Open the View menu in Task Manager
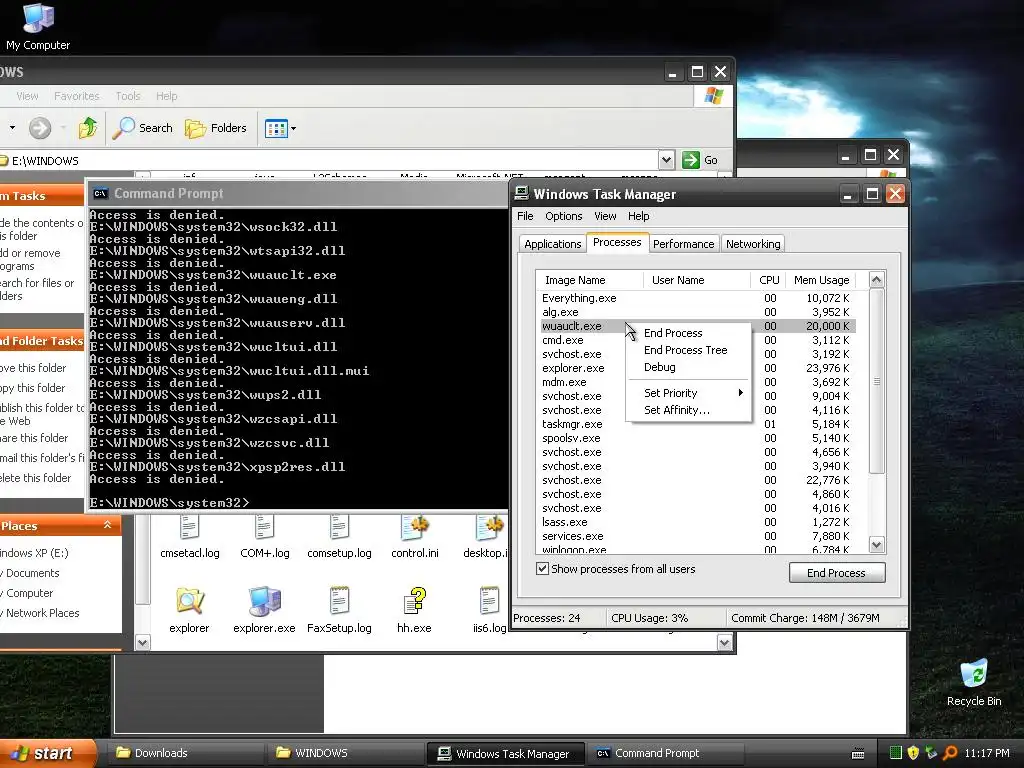The height and width of the screenshot is (768, 1024). [605, 216]
